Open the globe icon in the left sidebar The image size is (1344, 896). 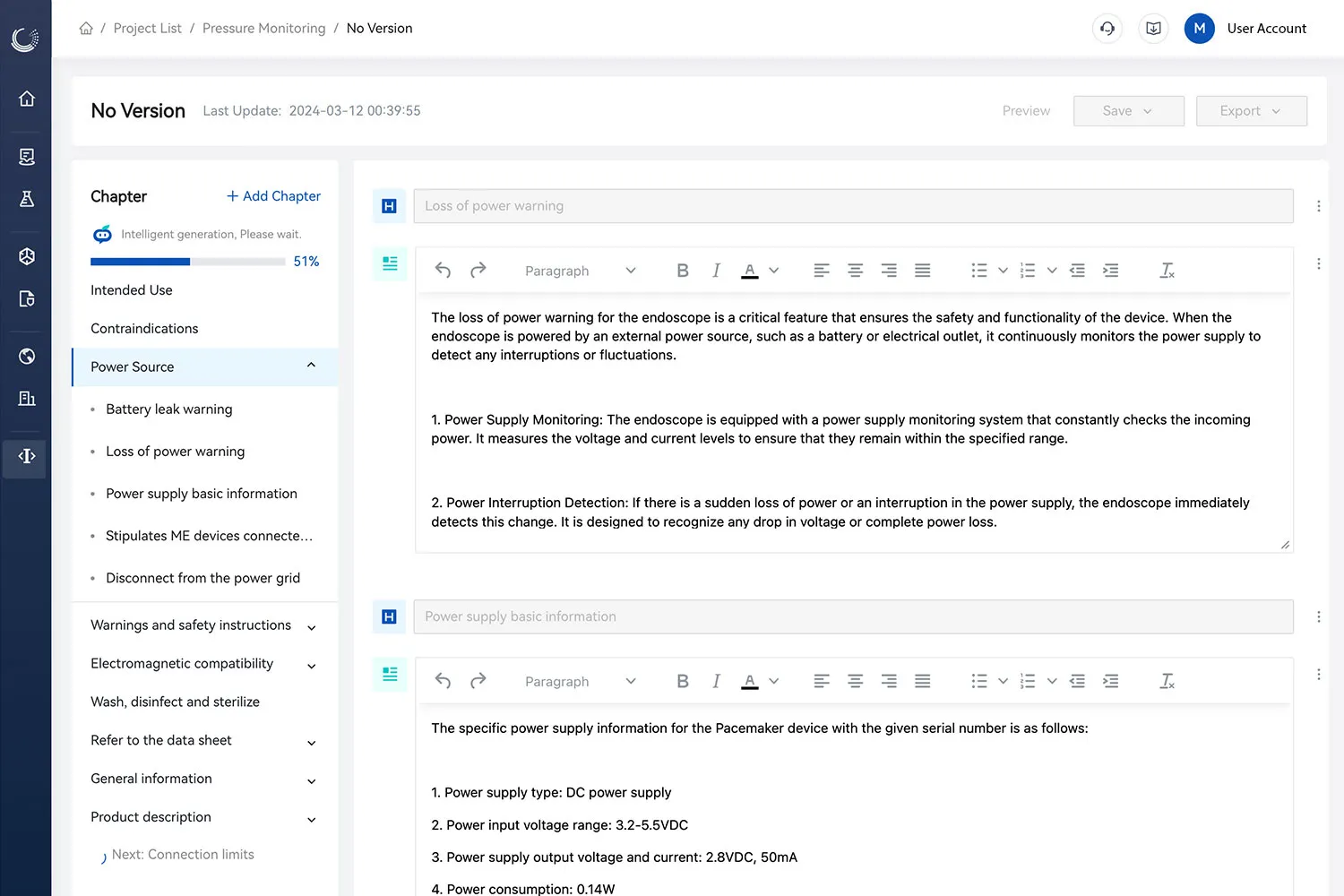coord(26,356)
